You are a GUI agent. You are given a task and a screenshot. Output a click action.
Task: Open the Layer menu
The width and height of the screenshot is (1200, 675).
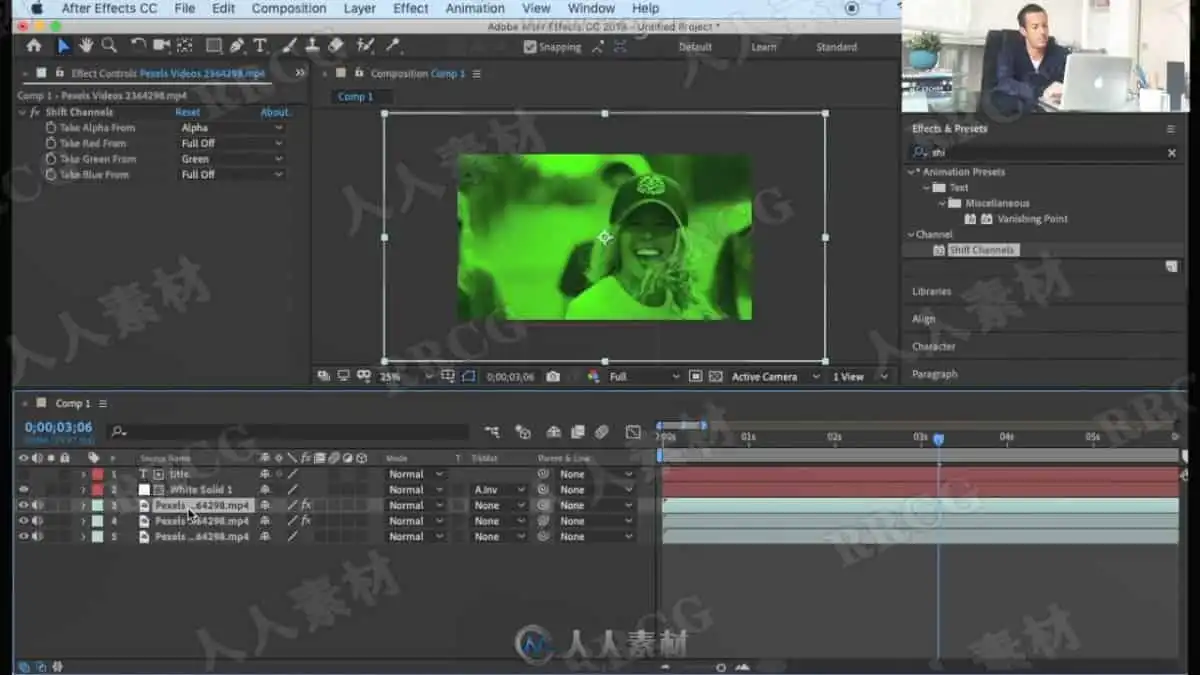coord(360,8)
